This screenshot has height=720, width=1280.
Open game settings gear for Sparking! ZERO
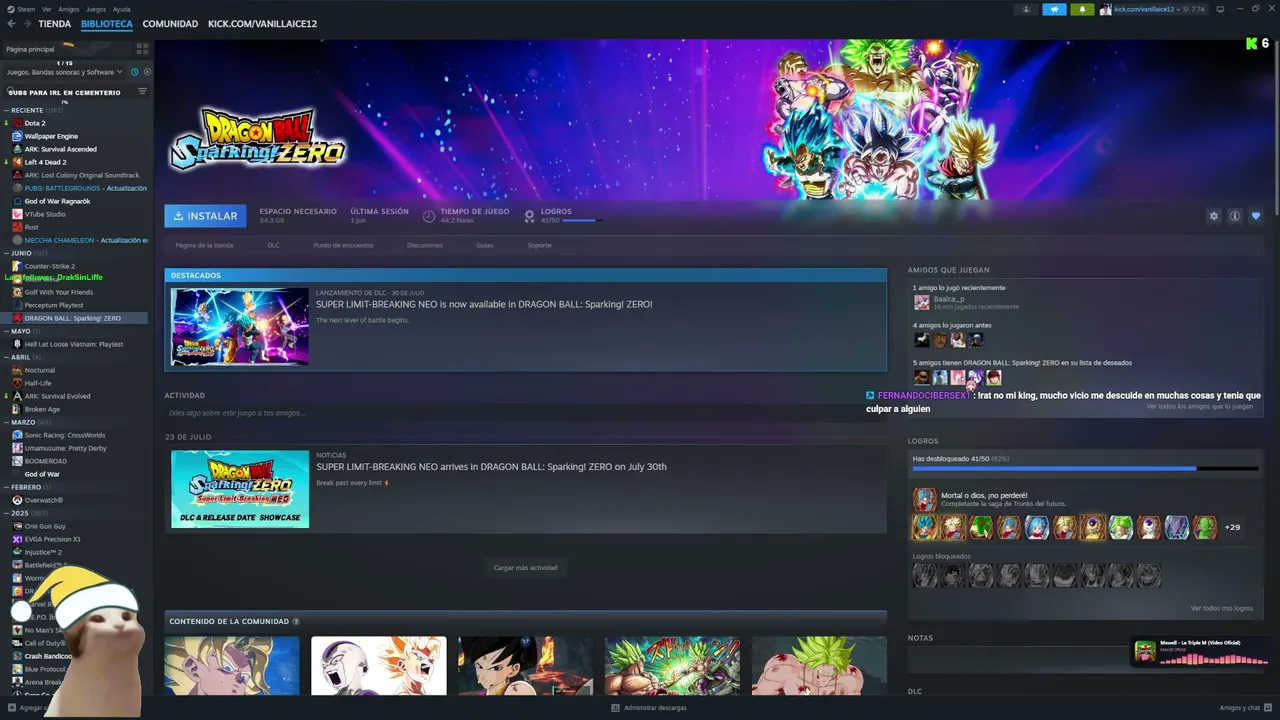[x=1214, y=216]
